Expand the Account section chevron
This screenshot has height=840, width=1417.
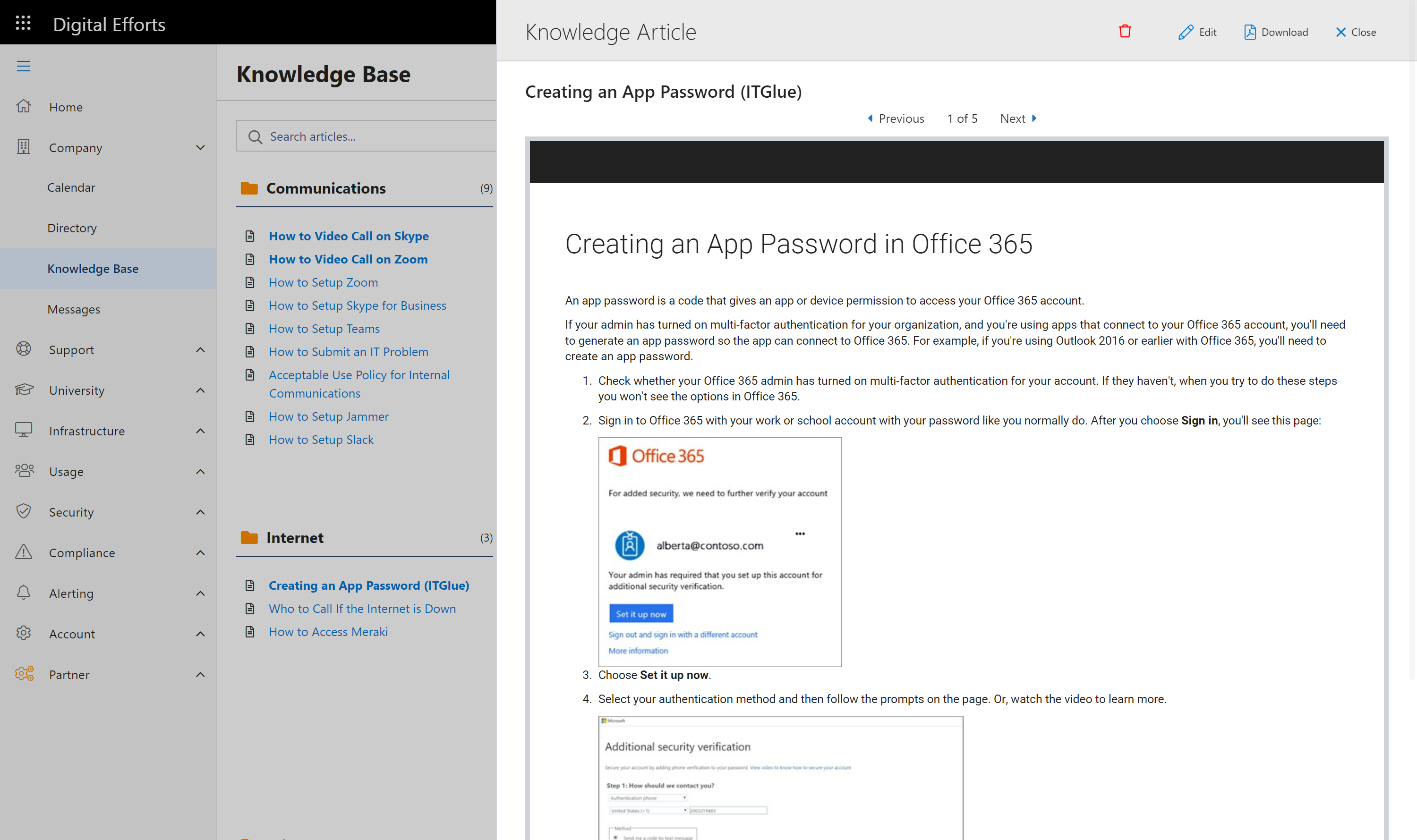click(200, 633)
